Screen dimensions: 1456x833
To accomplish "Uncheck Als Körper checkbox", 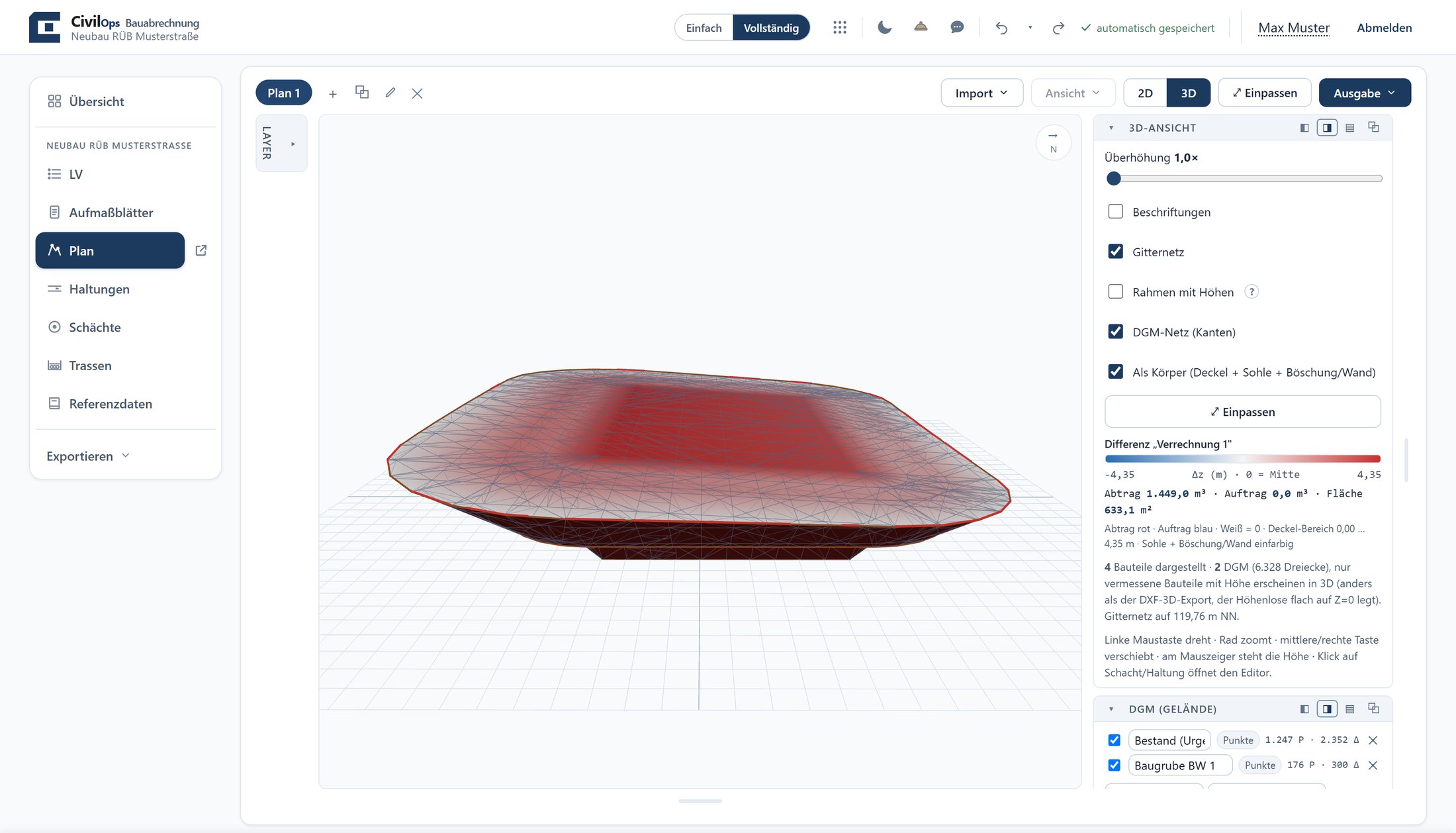I will (1115, 371).
